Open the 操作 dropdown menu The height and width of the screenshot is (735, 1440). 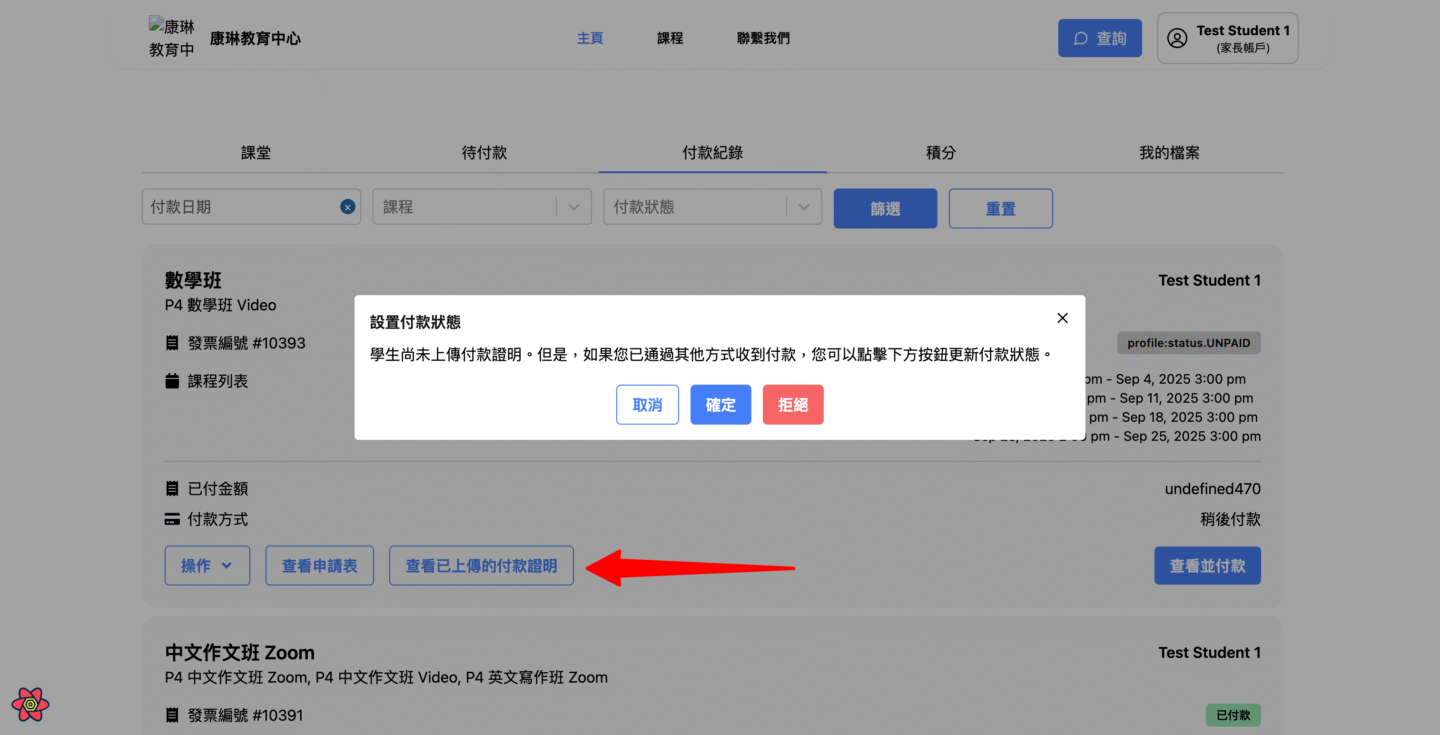point(207,566)
